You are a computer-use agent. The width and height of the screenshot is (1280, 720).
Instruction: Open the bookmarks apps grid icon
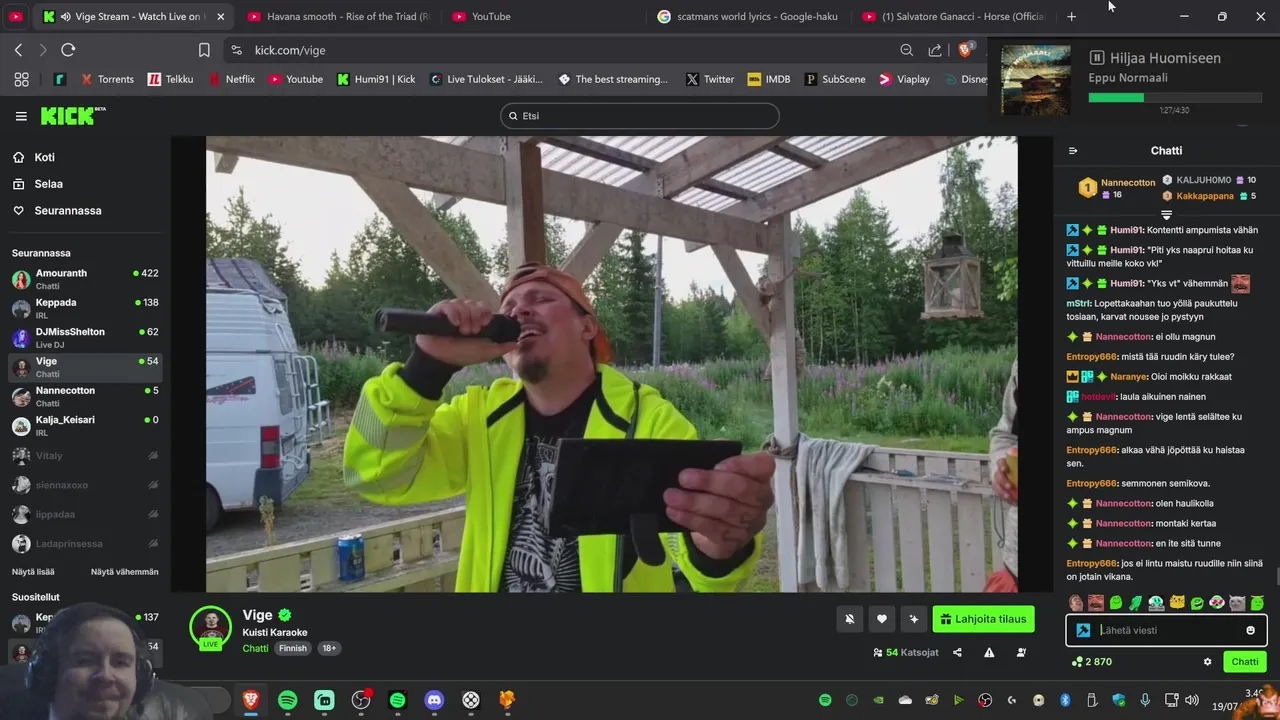[x=21, y=79]
